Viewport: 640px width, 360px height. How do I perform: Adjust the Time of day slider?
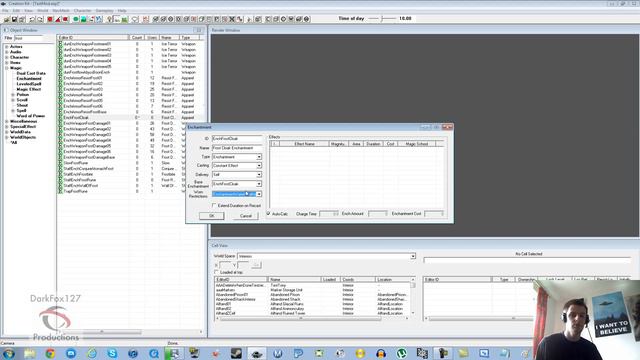(x=382, y=18)
